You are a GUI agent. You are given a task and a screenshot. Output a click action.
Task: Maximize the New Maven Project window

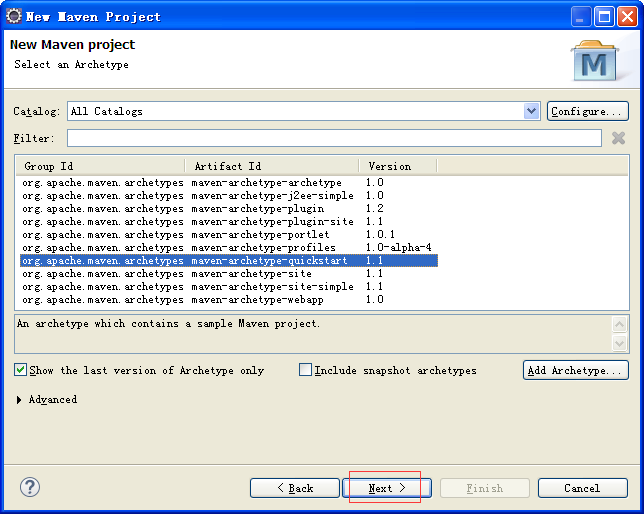coord(604,17)
